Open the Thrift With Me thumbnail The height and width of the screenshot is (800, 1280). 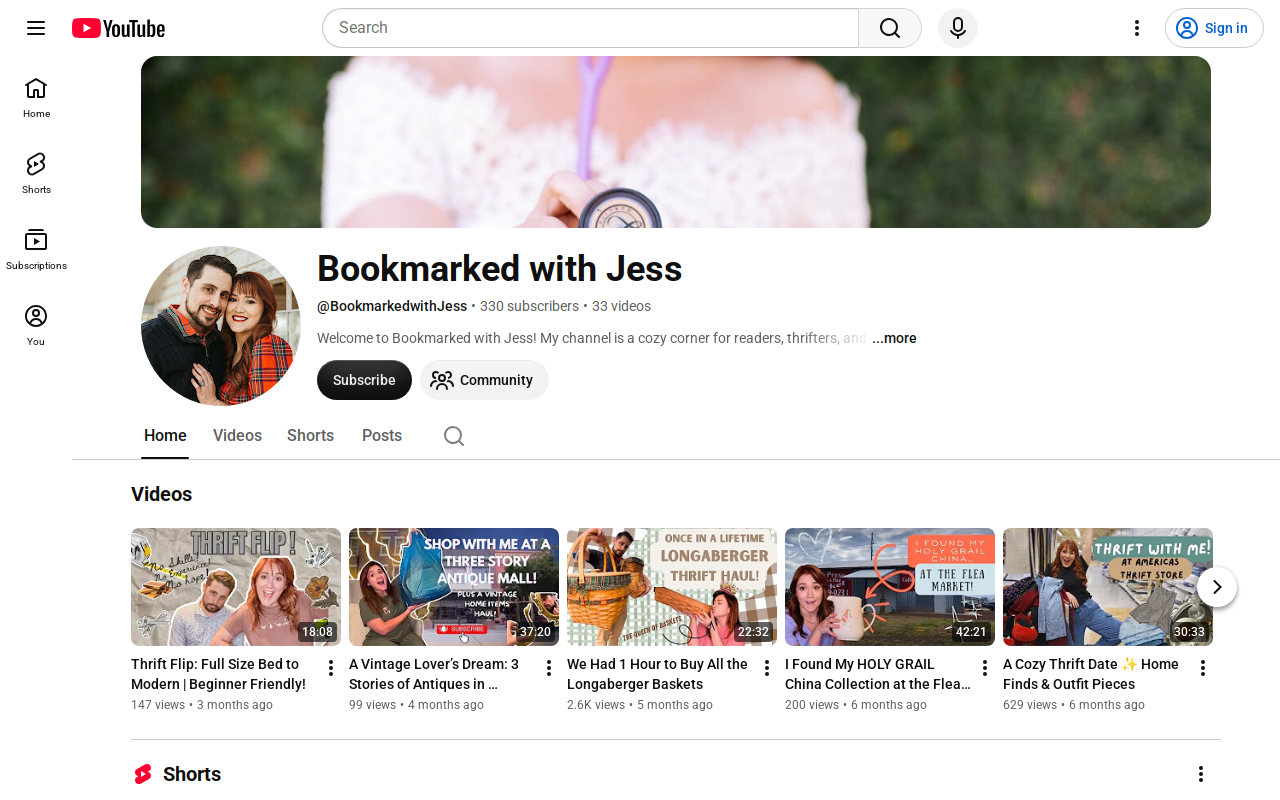[1108, 587]
